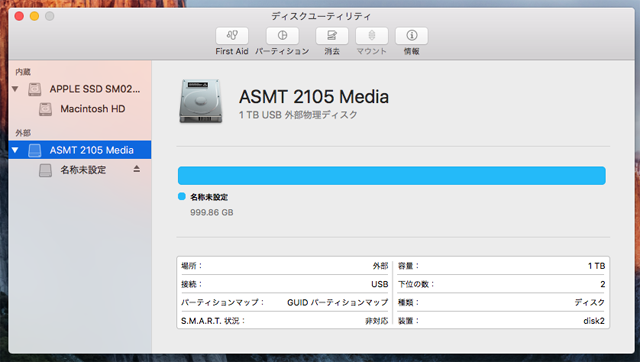This screenshot has height=362, width=640.
Task: Click the マウント (Mount) toolbar icon
Action: click(x=371, y=36)
